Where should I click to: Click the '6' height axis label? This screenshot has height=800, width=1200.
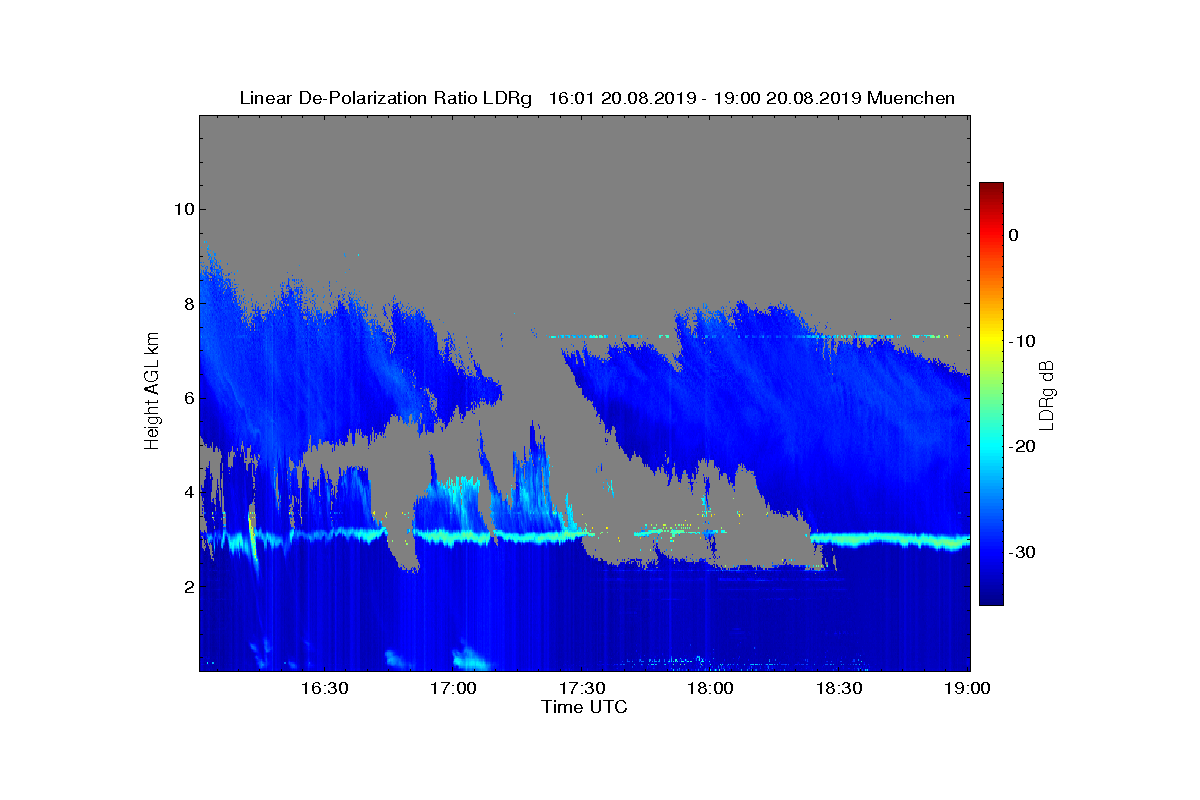coord(187,398)
